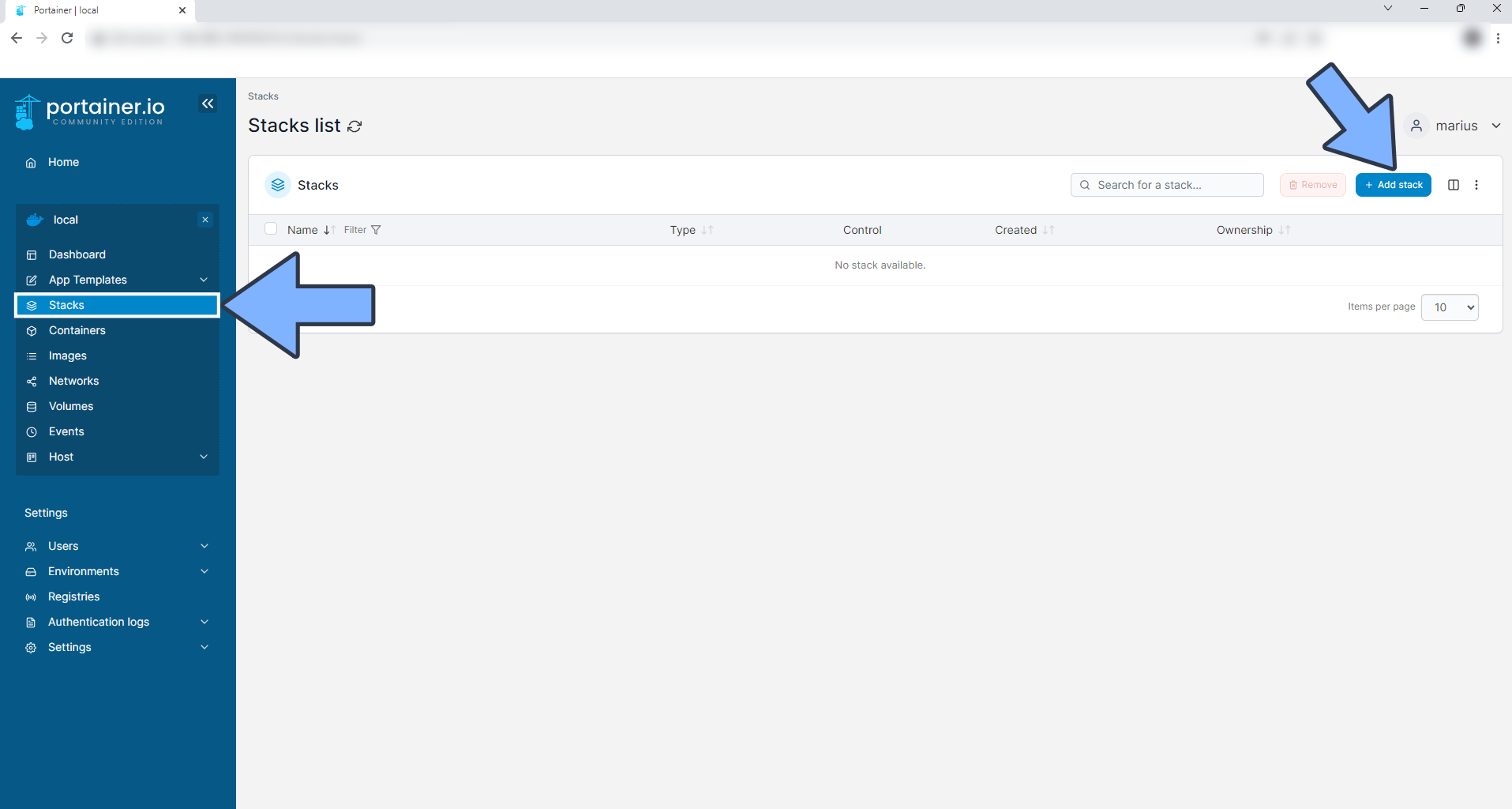Go to the Home menu item

(63, 162)
